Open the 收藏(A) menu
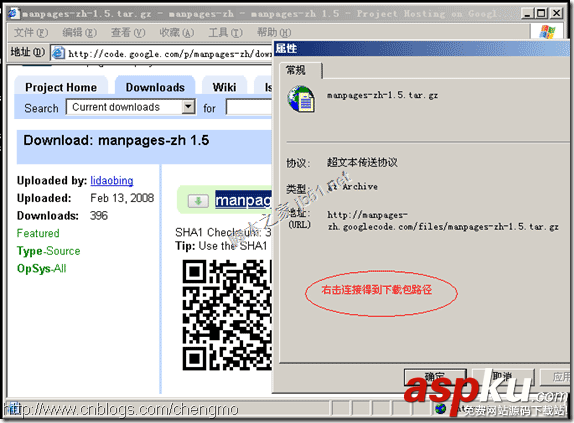 point(177,33)
